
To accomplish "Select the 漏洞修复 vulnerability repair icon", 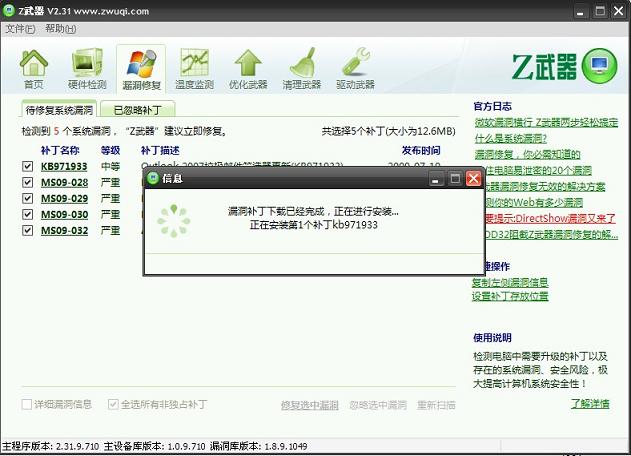I will point(141,69).
